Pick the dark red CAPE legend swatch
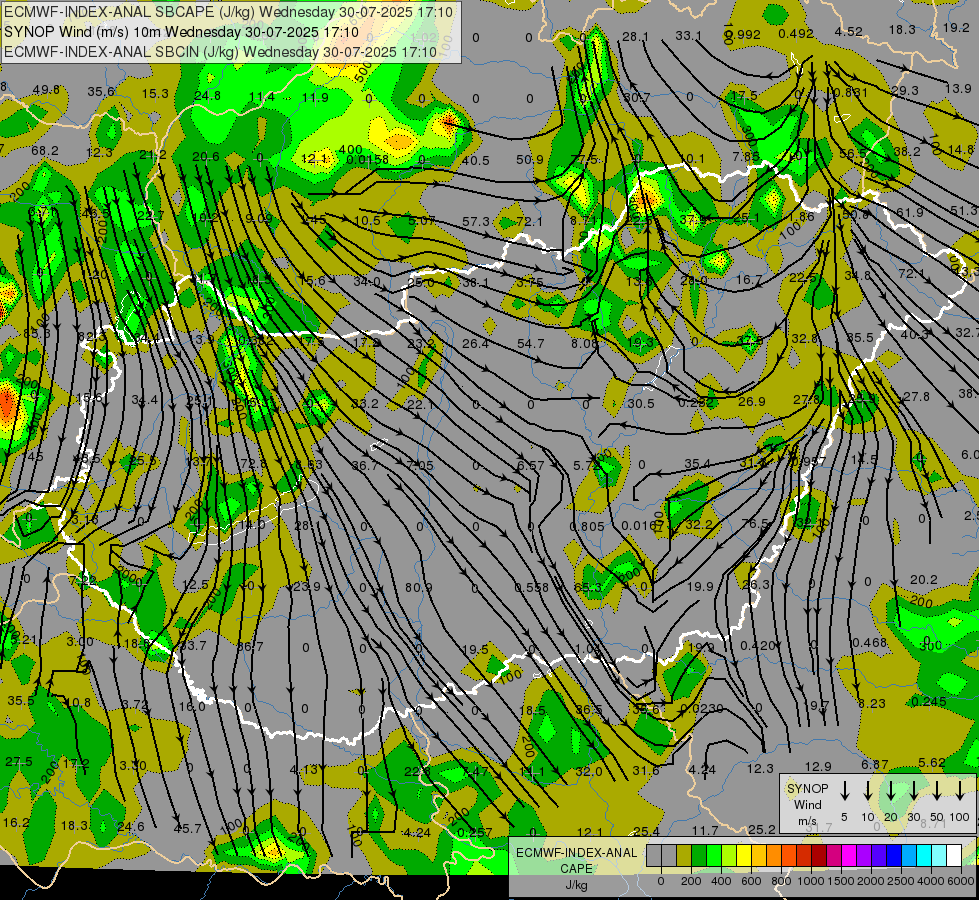 click(x=819, y=856)
